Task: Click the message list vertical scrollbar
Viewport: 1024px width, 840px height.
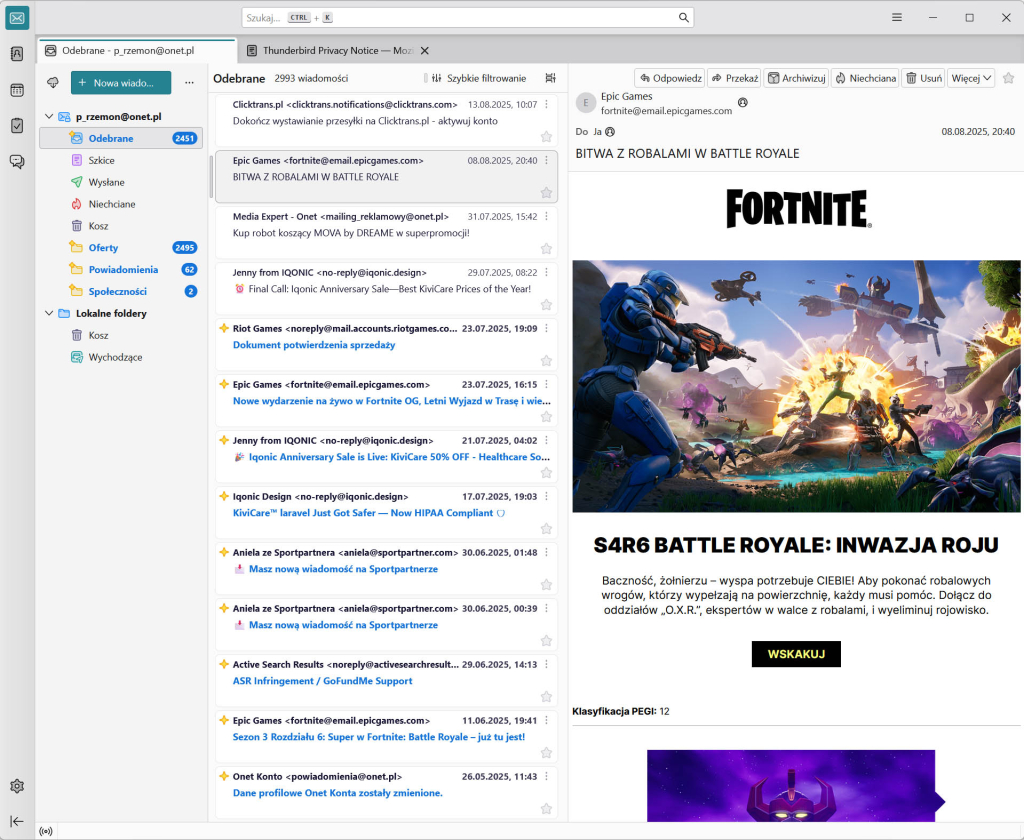Action: tap(210, 177)
